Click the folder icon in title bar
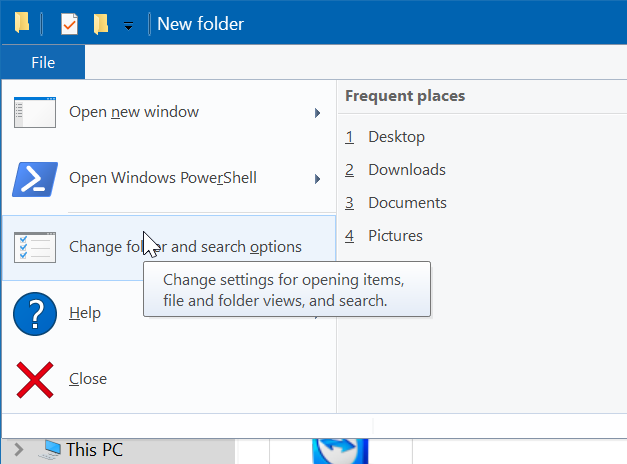Screen dimensions: 627x464 22,22
